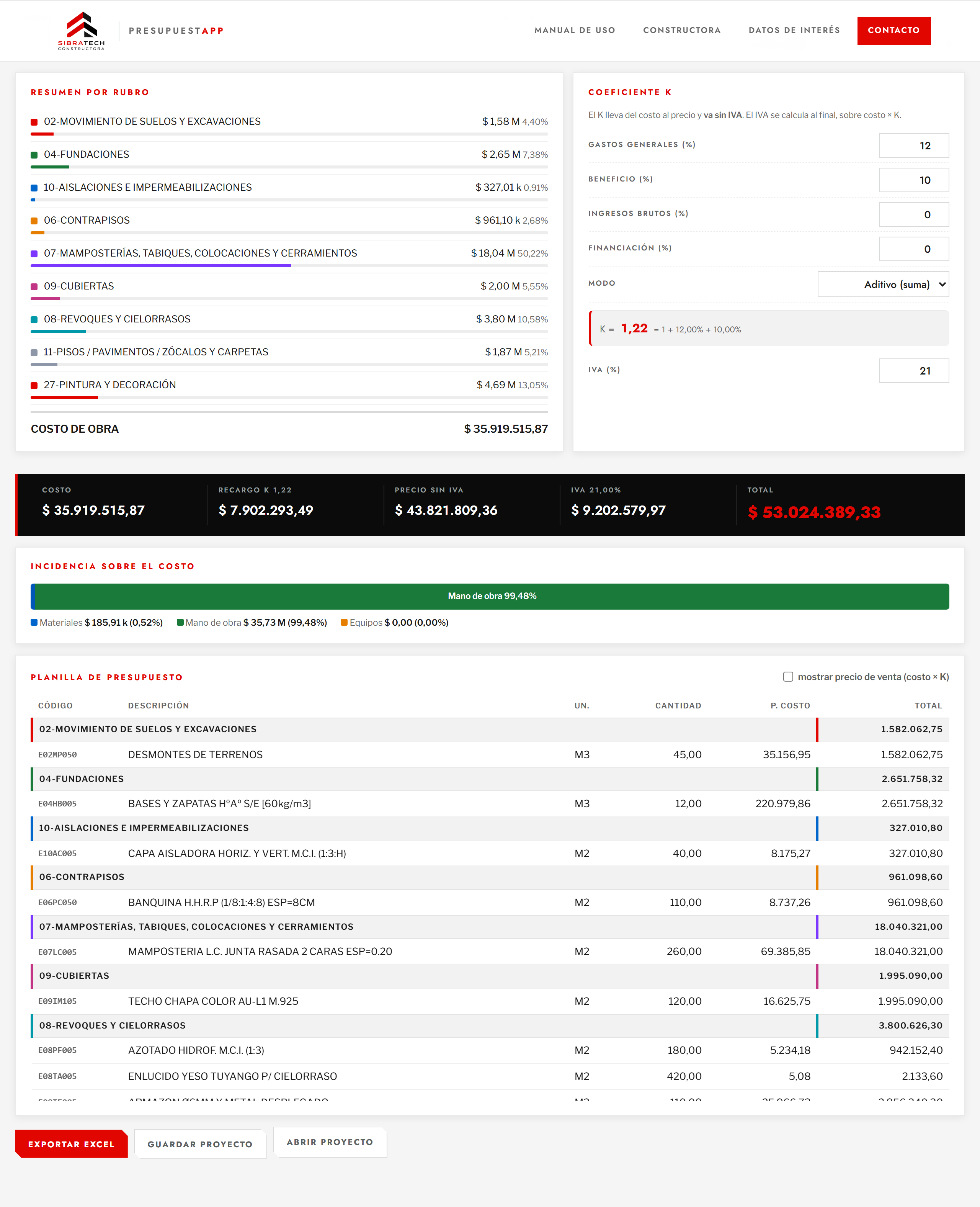The height and width of the screenshot is (1207, 980).
Task: Select the E04HB005 code cell
Action: tap(57, 804)
